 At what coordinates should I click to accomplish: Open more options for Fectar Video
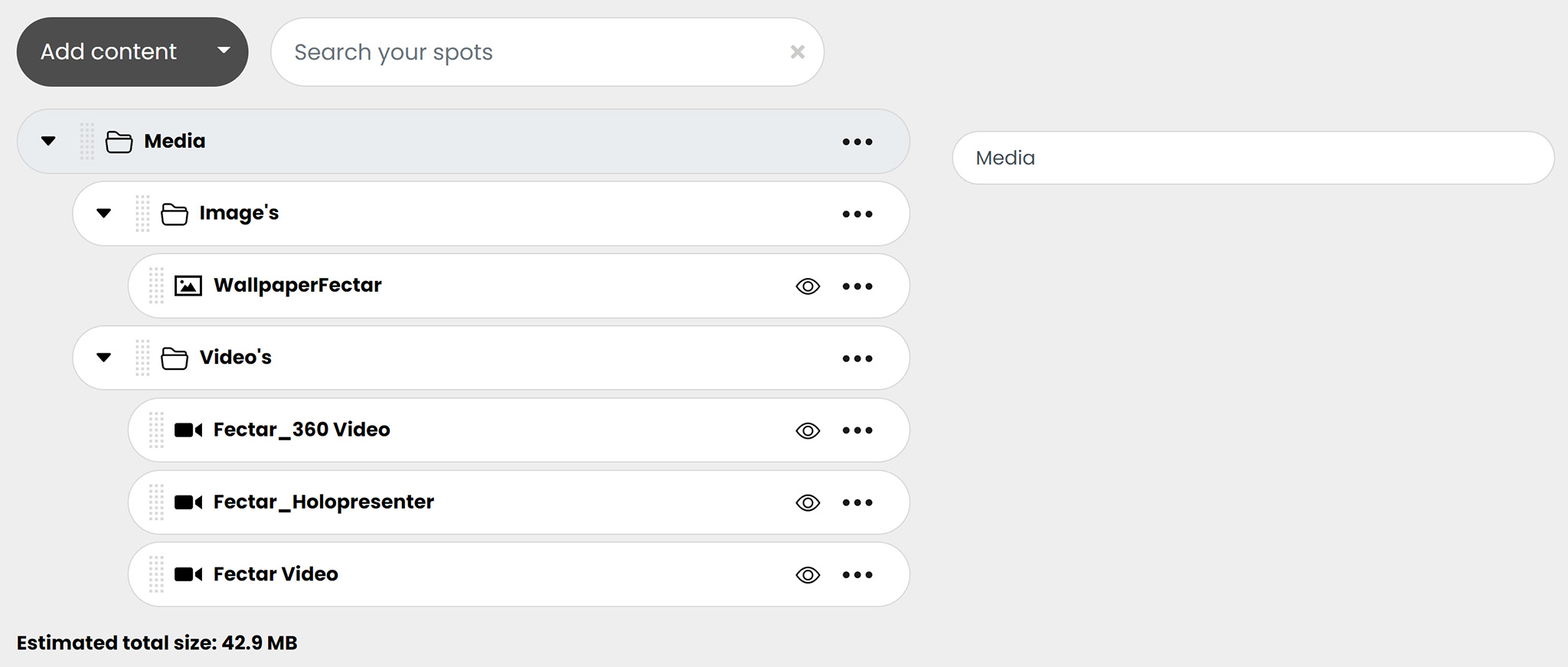(857, 574)
